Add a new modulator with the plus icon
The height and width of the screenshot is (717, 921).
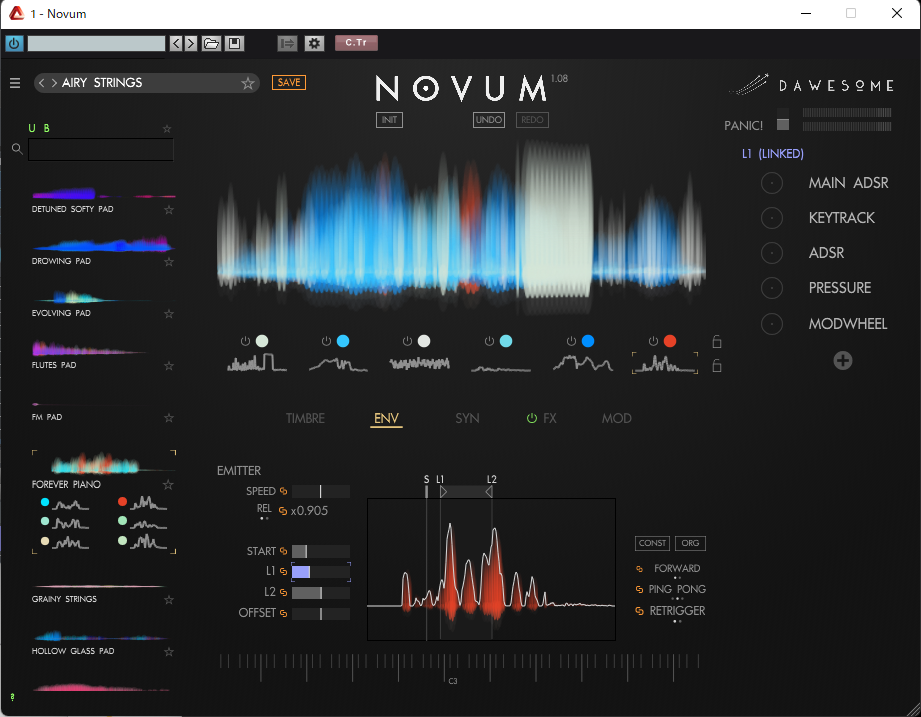click(x=842, y=361)
